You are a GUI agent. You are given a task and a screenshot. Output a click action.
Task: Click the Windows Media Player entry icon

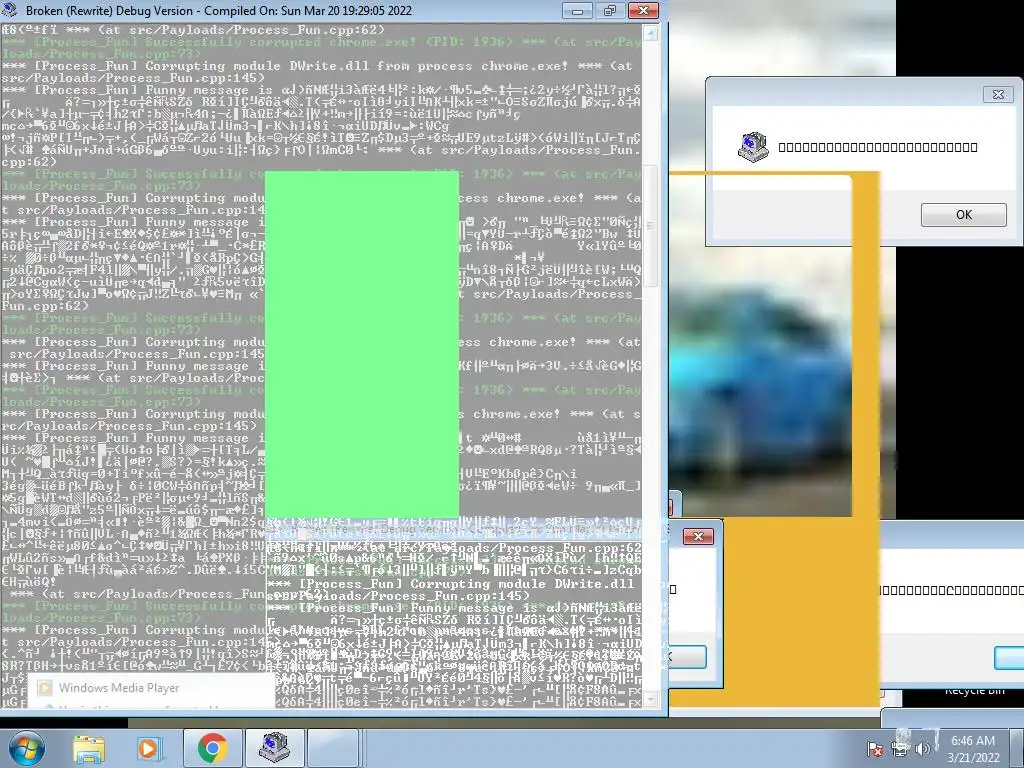[x=44, y=688]
